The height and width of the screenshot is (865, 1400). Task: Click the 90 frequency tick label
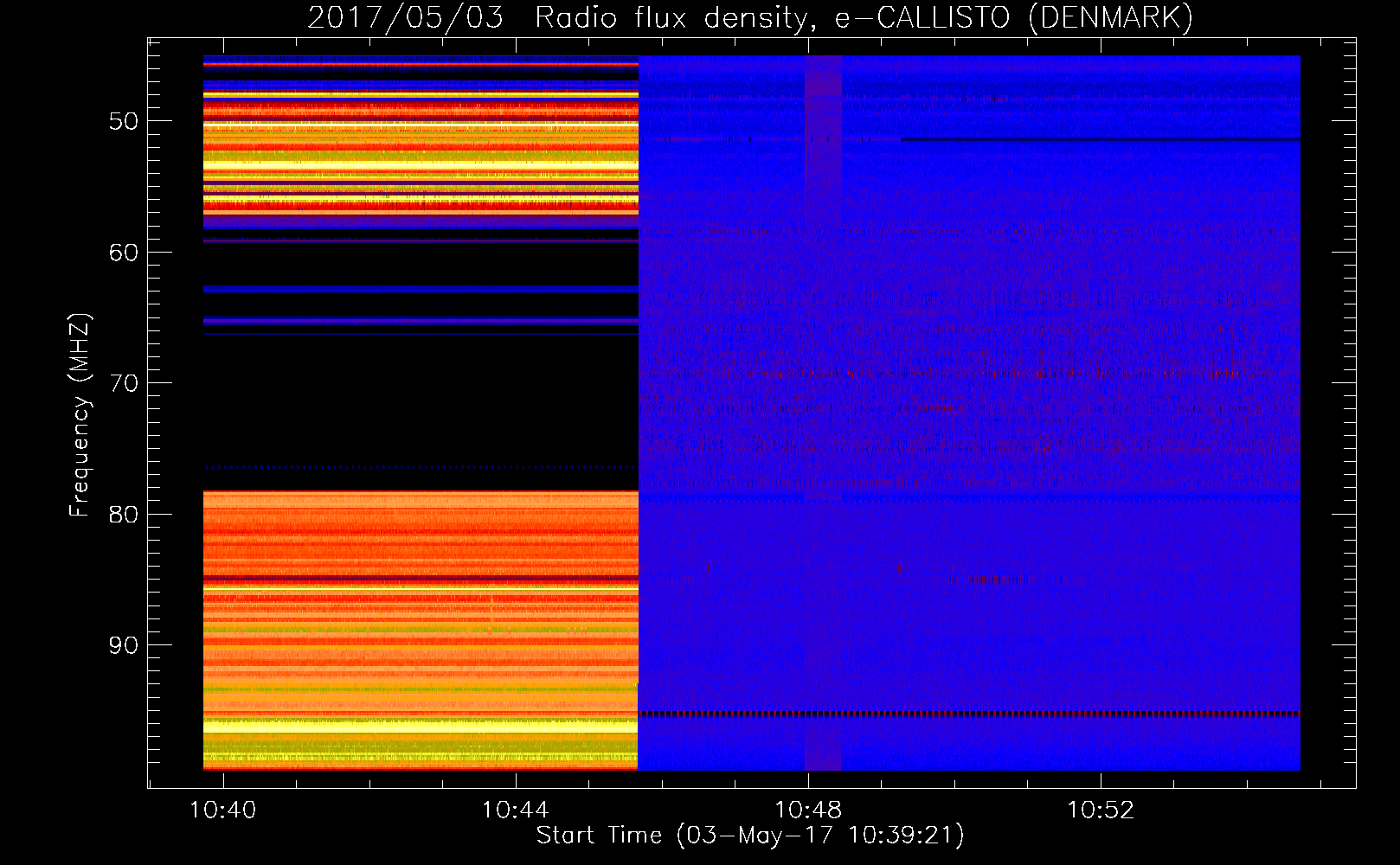[124, 645]
